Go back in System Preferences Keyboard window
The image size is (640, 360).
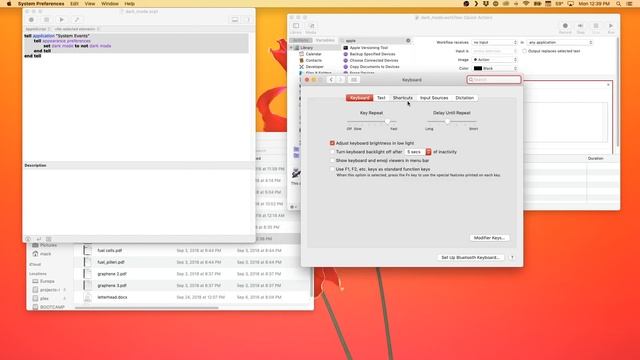[x=331, y=80]
